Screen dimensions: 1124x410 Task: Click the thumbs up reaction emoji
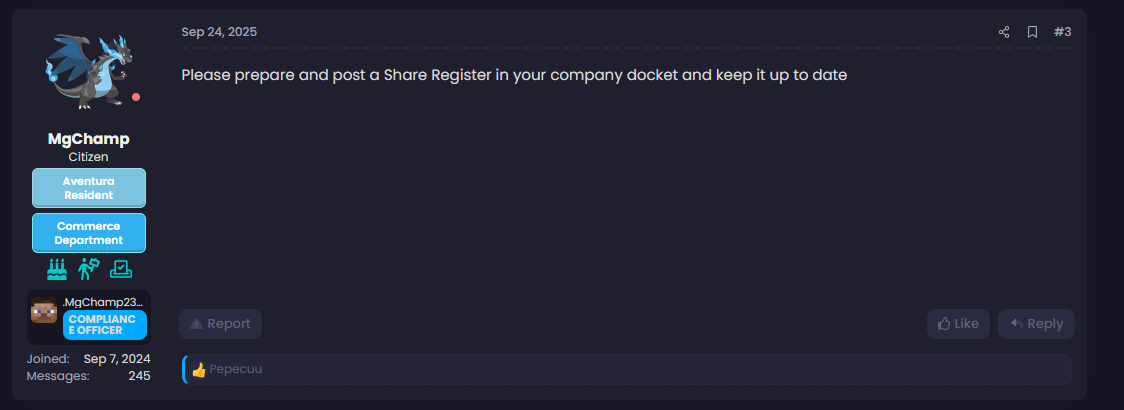198,370
